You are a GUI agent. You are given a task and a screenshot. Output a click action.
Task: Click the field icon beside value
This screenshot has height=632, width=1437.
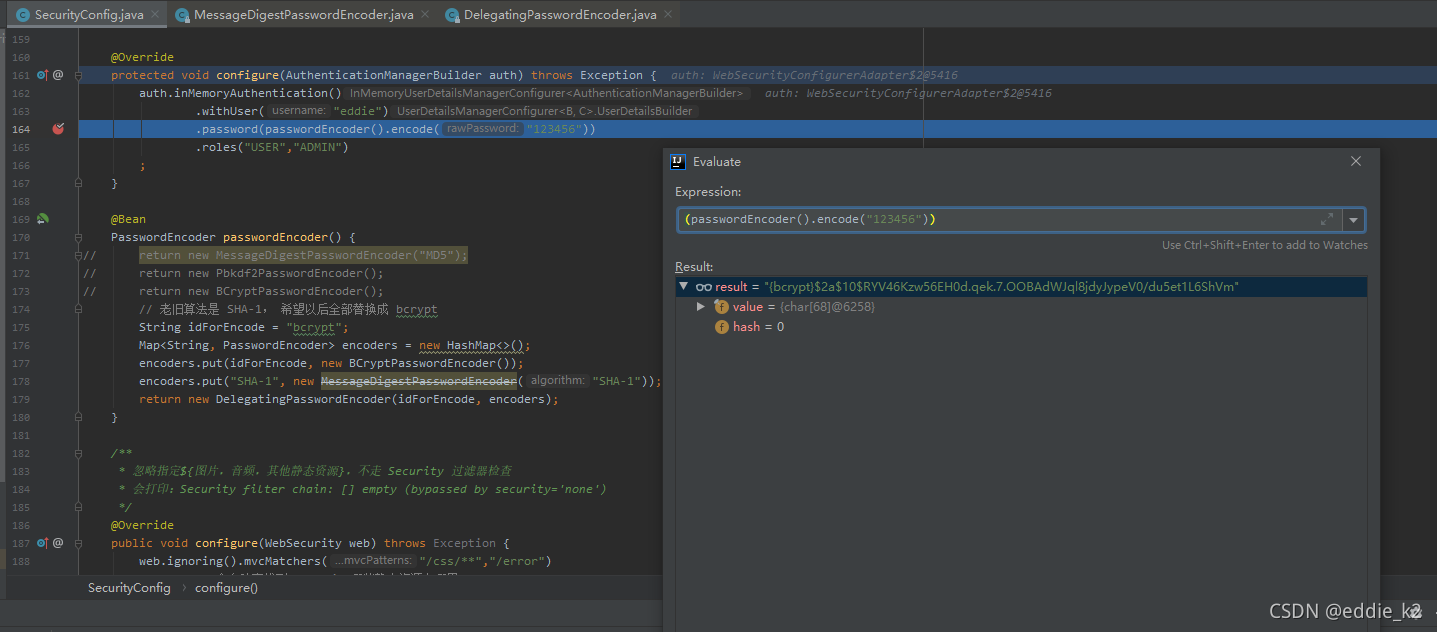pos(722,307)
